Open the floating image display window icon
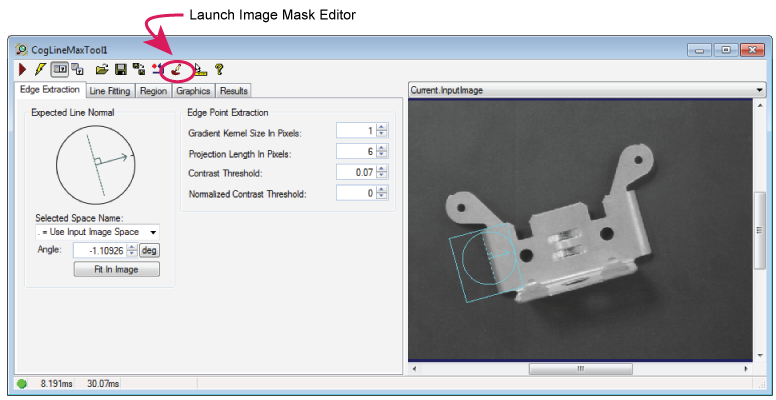This screenshot has height=400, width=776. [77, 70]
